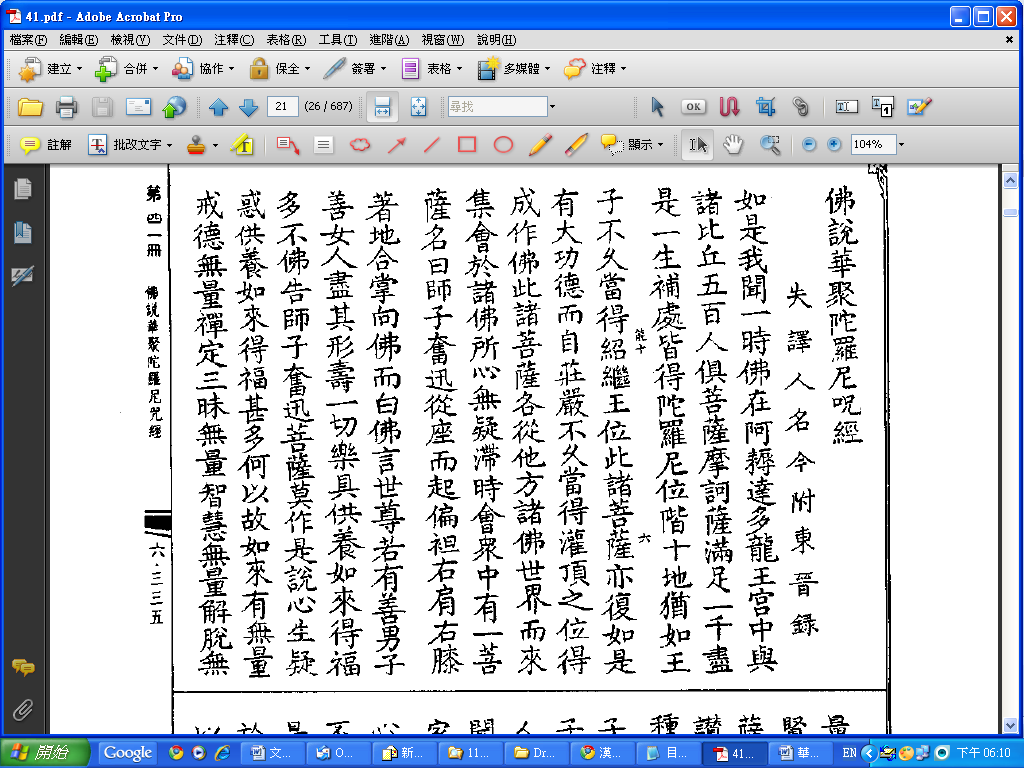The height and width of the screenshot is (768, 1024).
Task: Open the Pages panel in left sidebar
Action: [22, 188]
